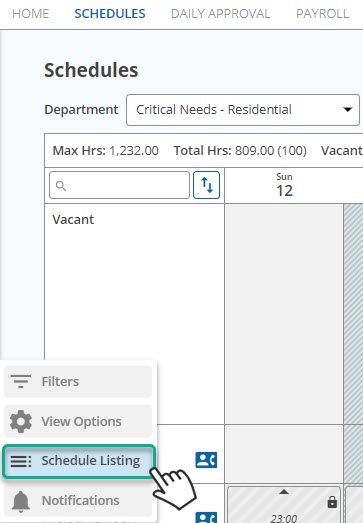This screenshot has height=523, width=363.
Task: Click the View Options gear icon
Action: click(x=21, y=422)
